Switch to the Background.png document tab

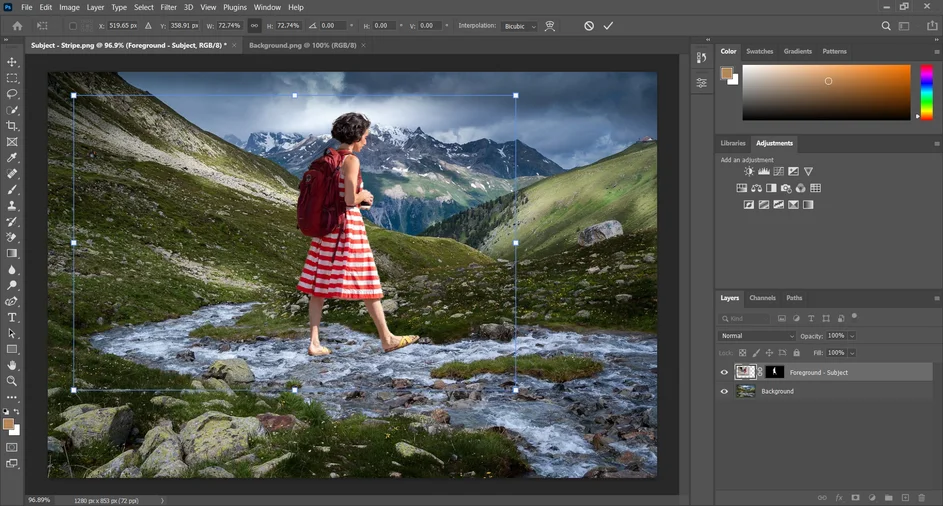point(301,45)
